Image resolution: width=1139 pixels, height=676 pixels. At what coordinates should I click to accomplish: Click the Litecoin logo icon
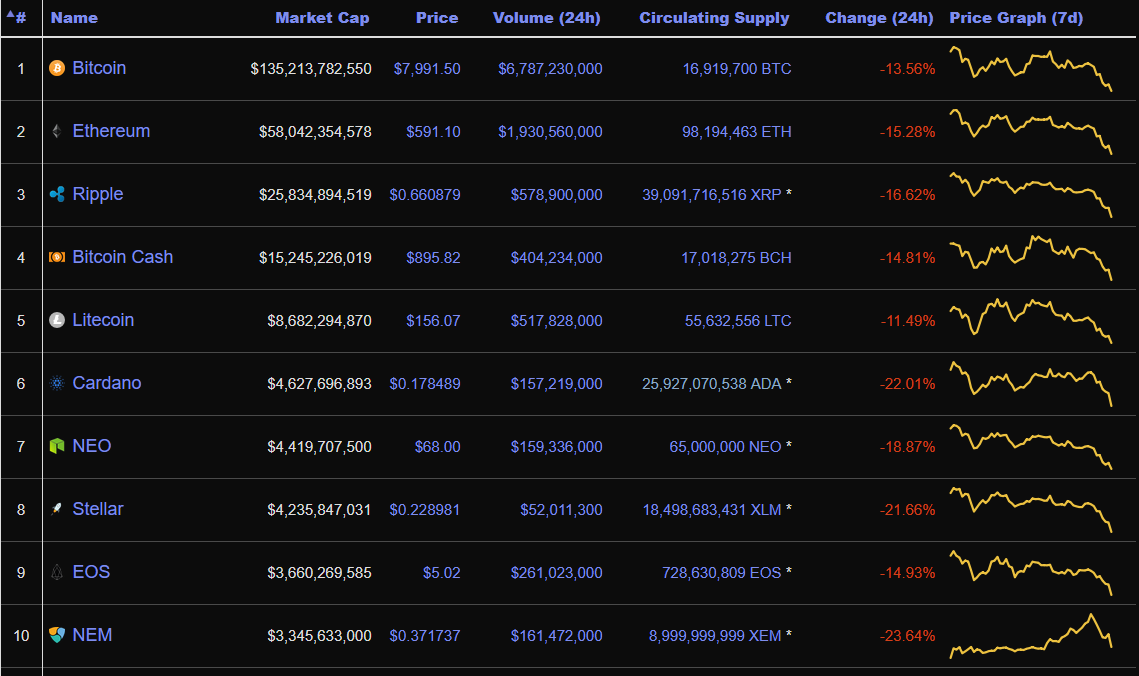click(57, 320)
